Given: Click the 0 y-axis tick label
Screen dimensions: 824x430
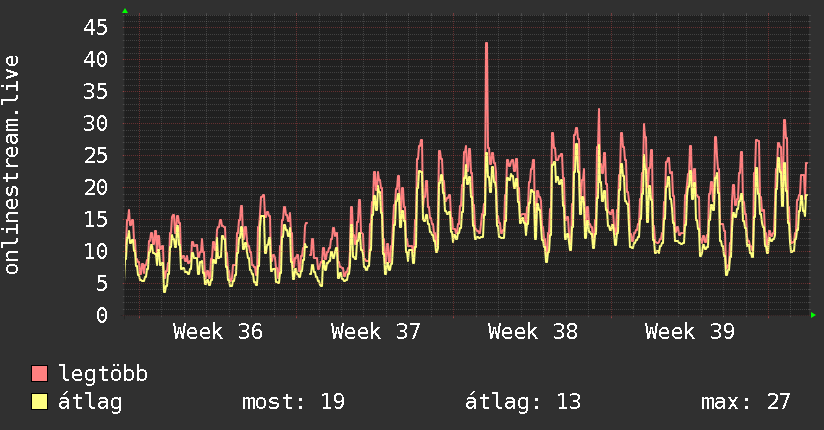Looking at the screenshot, I should pos(102,315).
